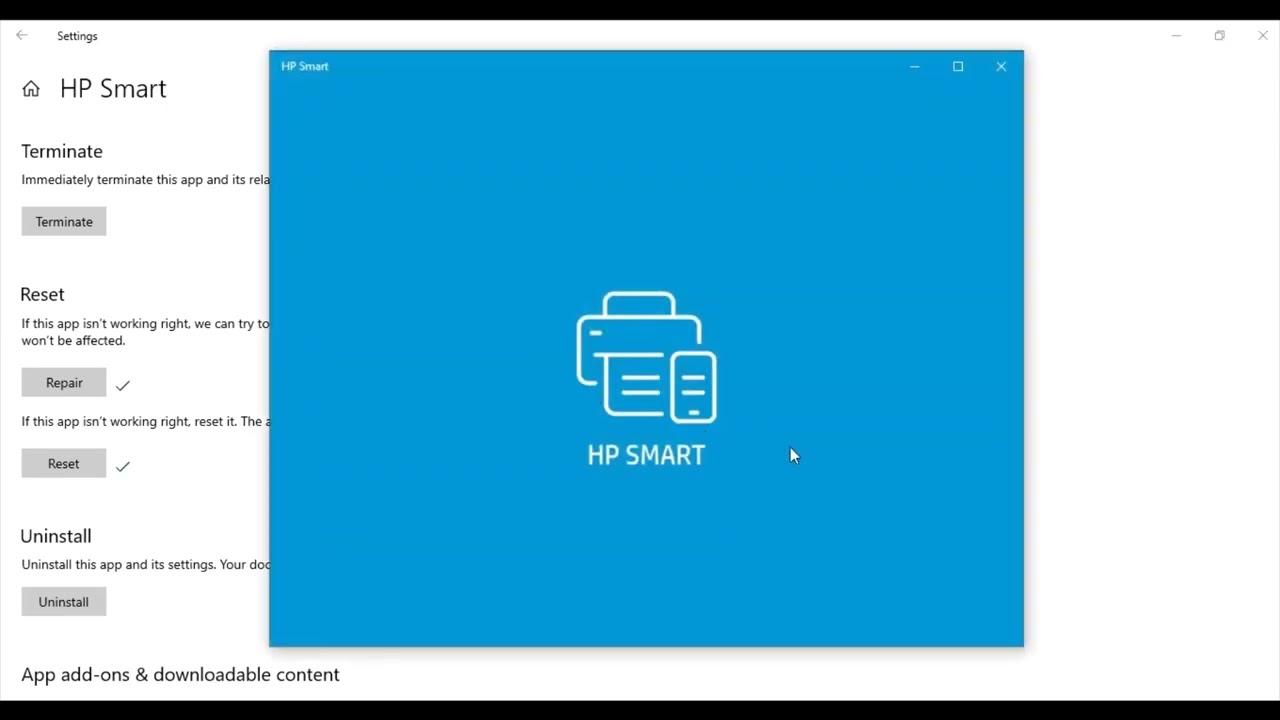The height and width of the screenshot is (720, 1280).
Task: Click the Reset section heading
Action: (x=42, y=294)
